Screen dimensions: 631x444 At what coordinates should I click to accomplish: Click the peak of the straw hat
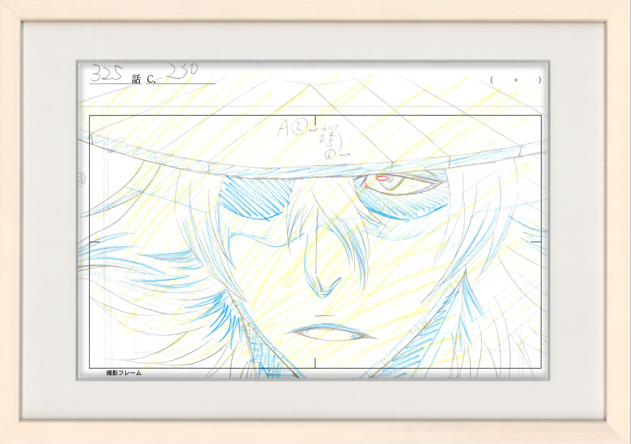318,90
